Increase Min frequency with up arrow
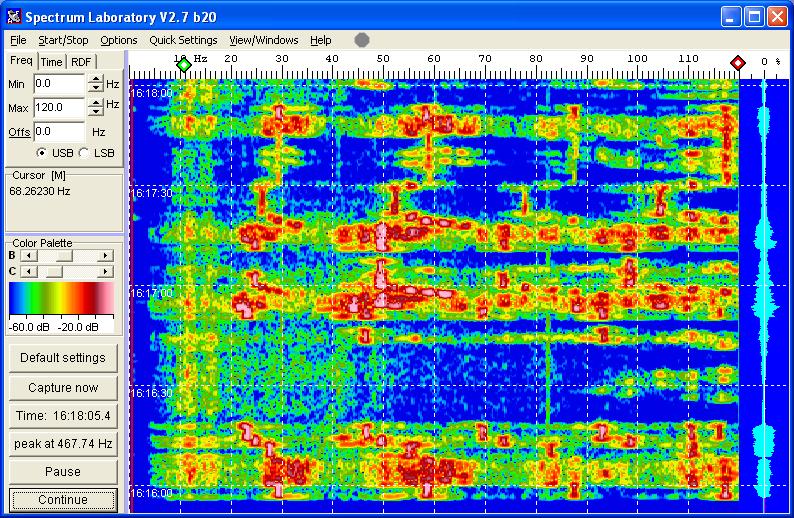794x518 pixels. pyautogui.click(x=96, y=79)
